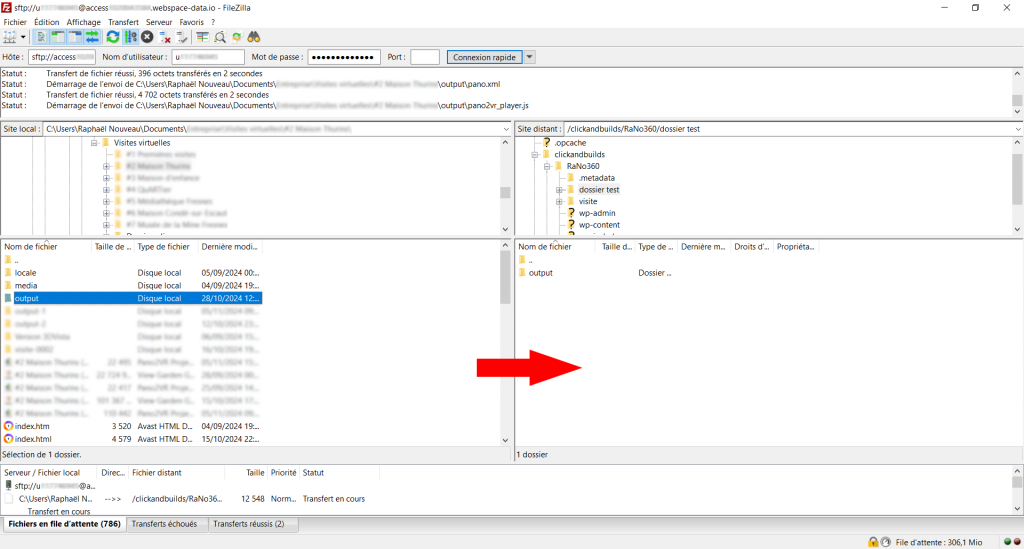Select the remote 'output' folder
This screenshot has width=1024, height=549.
(x=540, y=273)
